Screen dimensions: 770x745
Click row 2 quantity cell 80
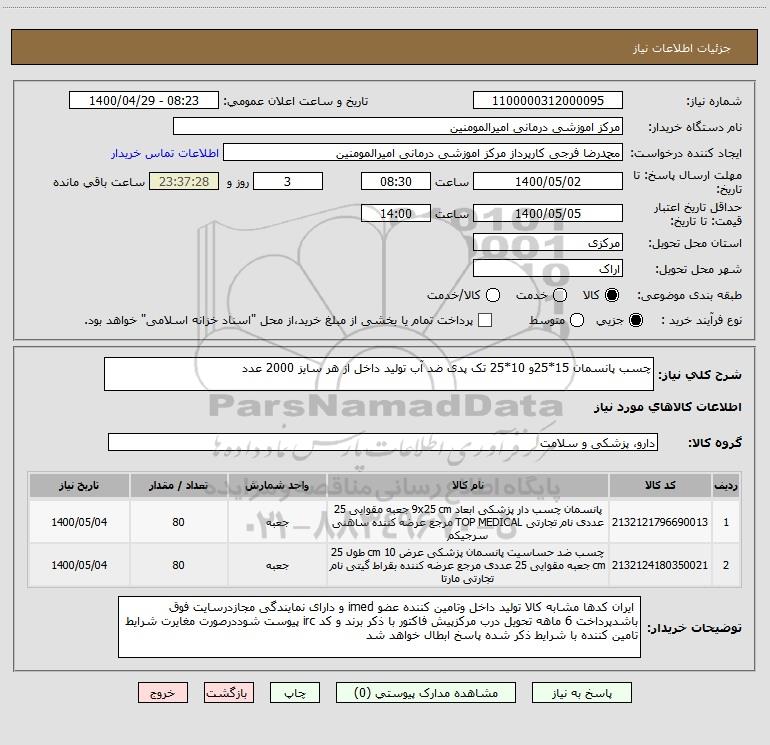178,565
